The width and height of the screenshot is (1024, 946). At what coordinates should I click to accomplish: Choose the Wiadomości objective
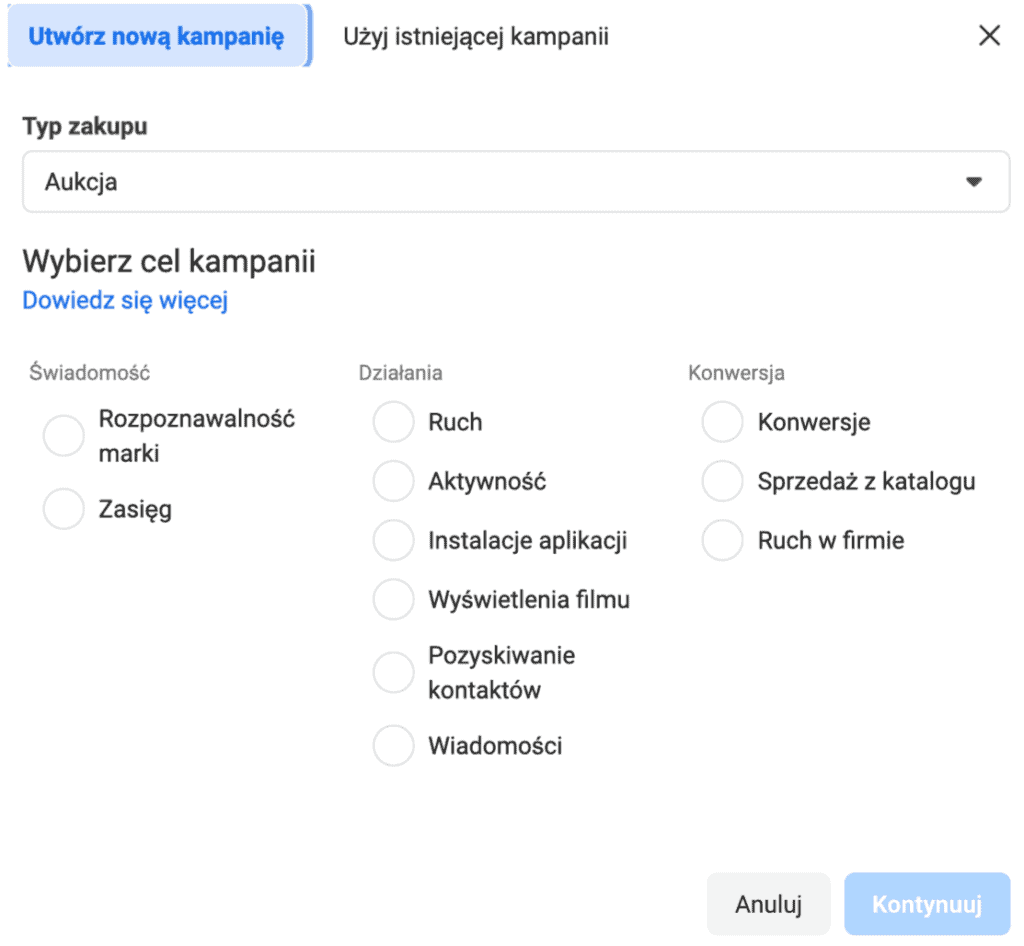393,746
